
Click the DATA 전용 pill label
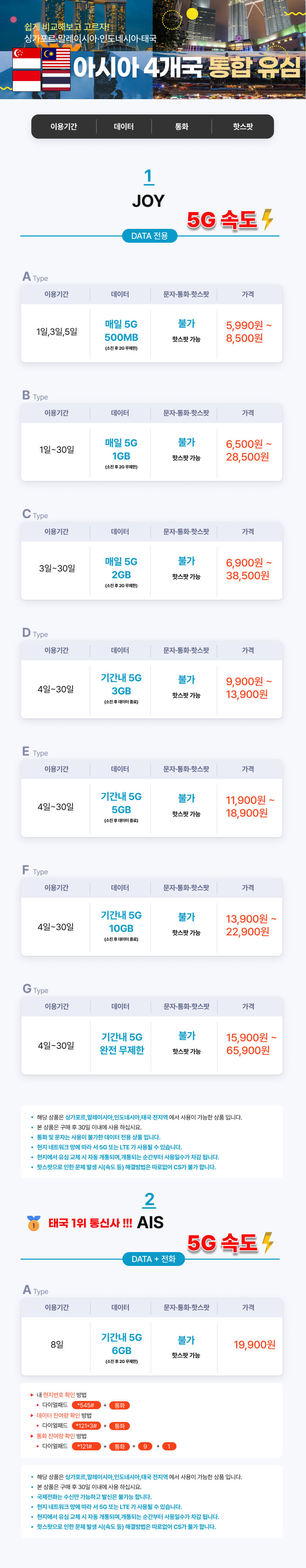coord(149,236)
